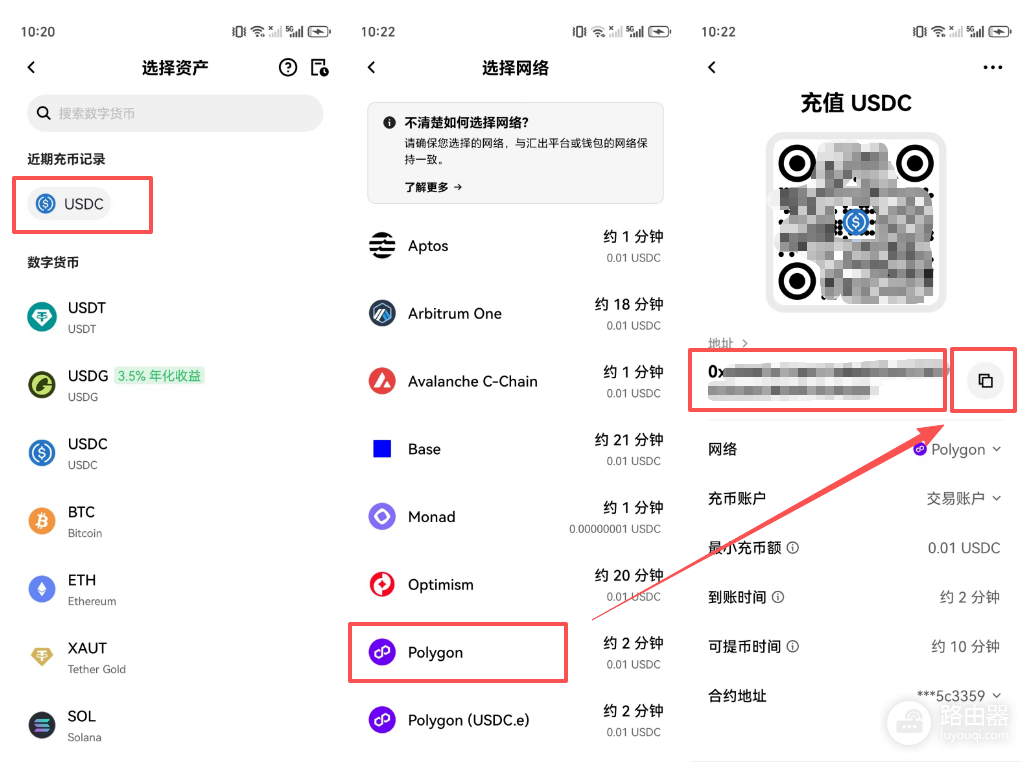This screenshot has width=1027, height=763.
Task: Select the Polygon network row
Action: point(515,652)
